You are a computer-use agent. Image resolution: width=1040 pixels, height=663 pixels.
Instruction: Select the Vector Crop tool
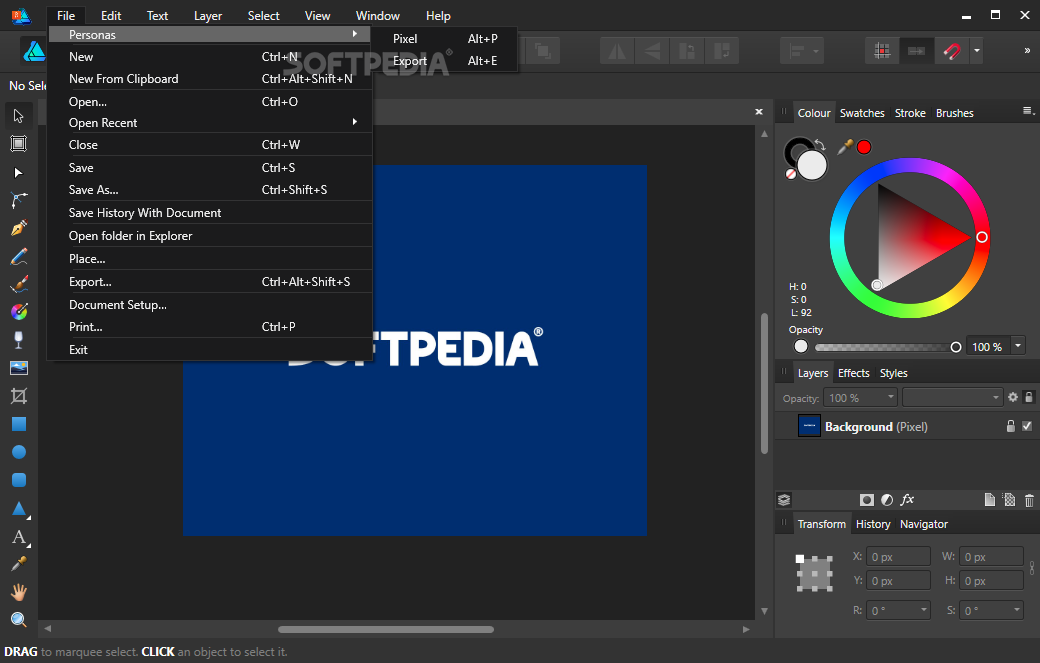point(19,396)
